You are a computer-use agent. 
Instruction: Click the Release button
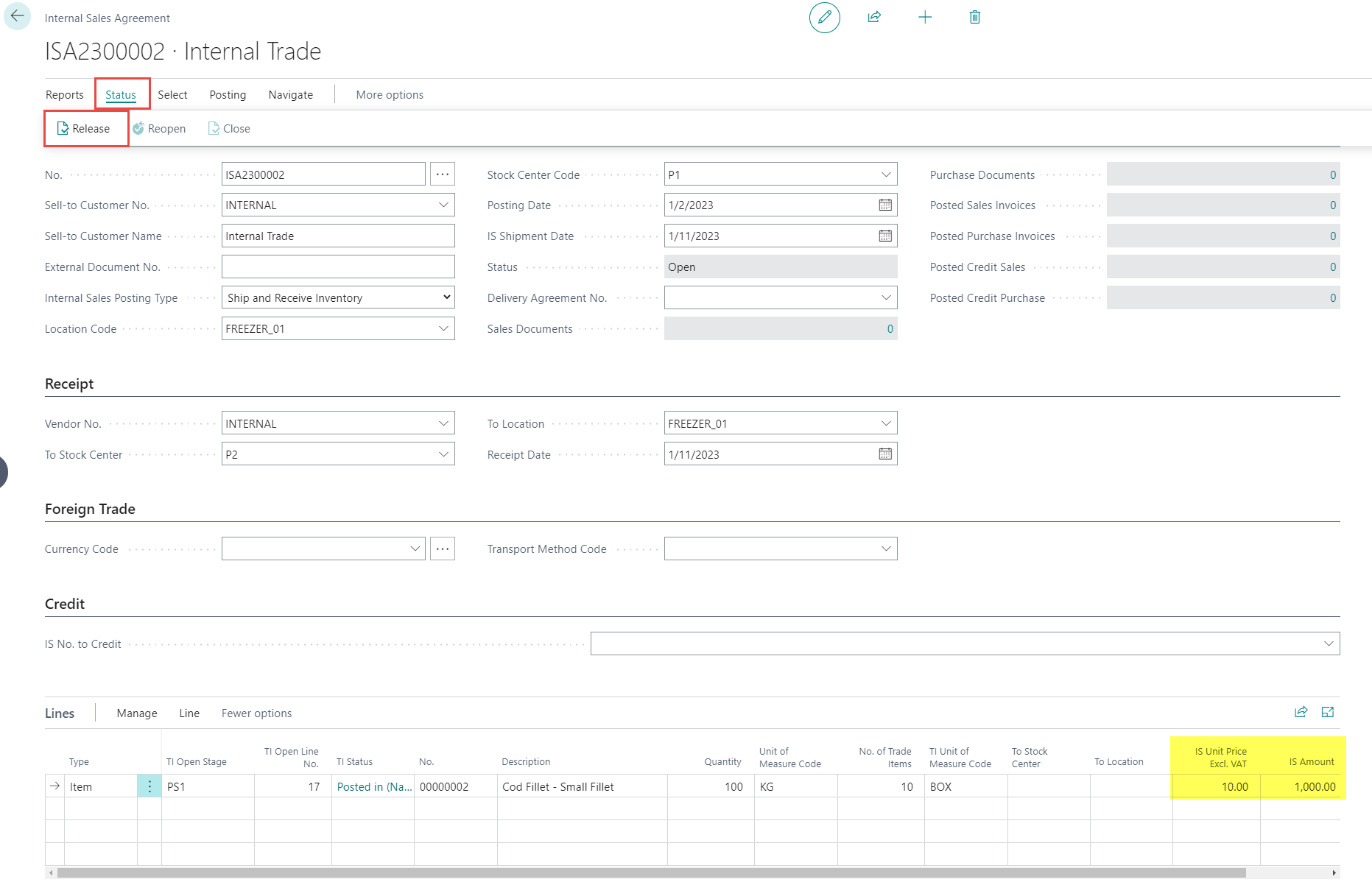tap(84, 129)
